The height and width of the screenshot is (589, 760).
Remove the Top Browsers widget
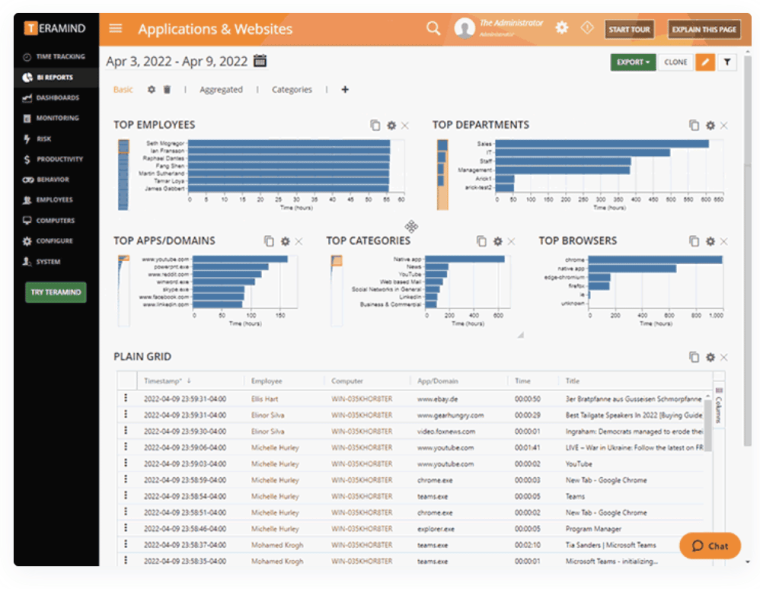point(724,241)
